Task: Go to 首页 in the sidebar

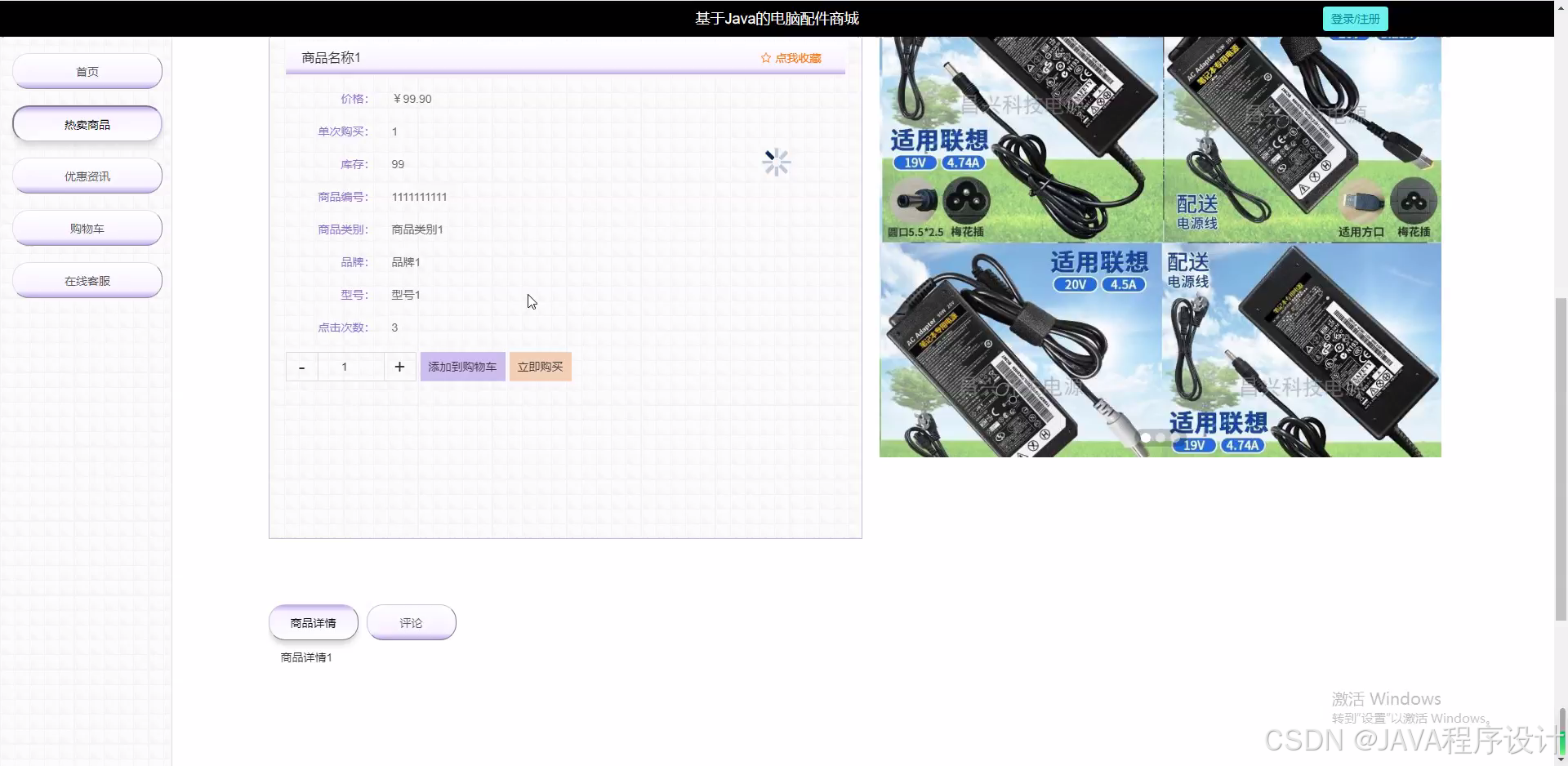Action: tap(87, 71)
